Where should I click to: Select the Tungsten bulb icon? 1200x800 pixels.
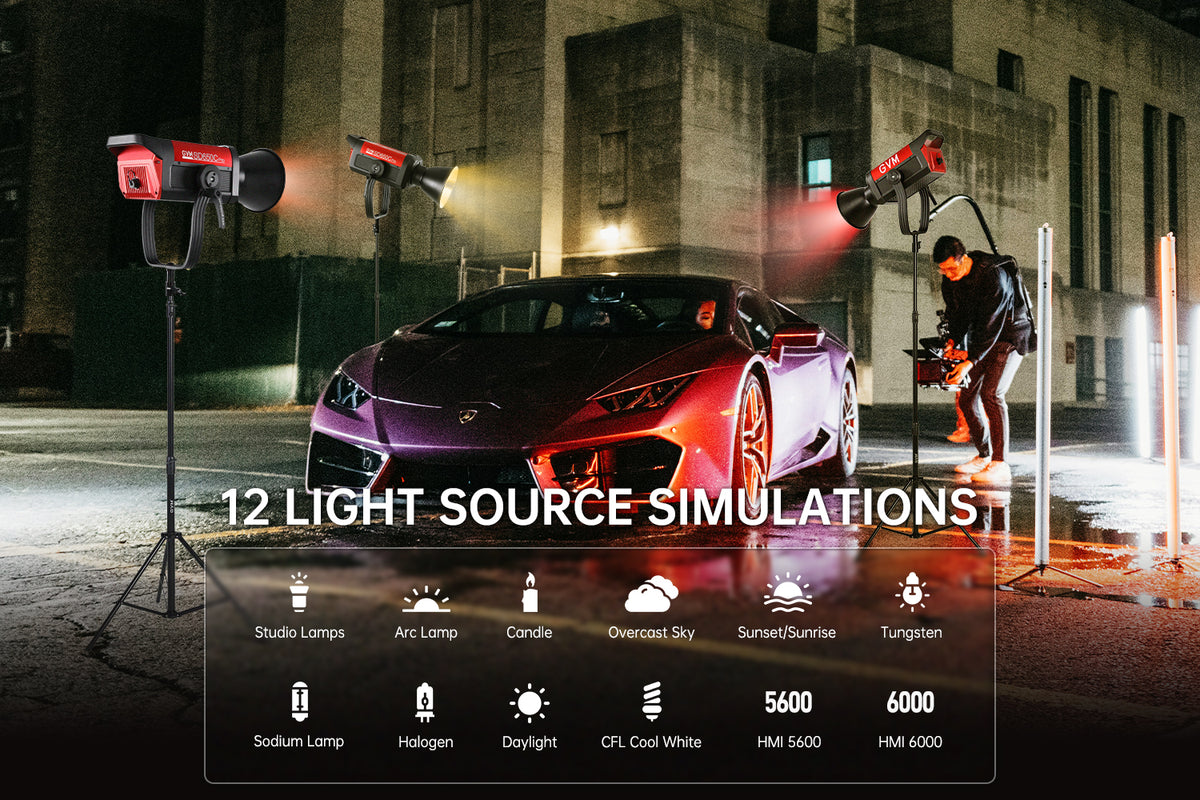(911, 592)
